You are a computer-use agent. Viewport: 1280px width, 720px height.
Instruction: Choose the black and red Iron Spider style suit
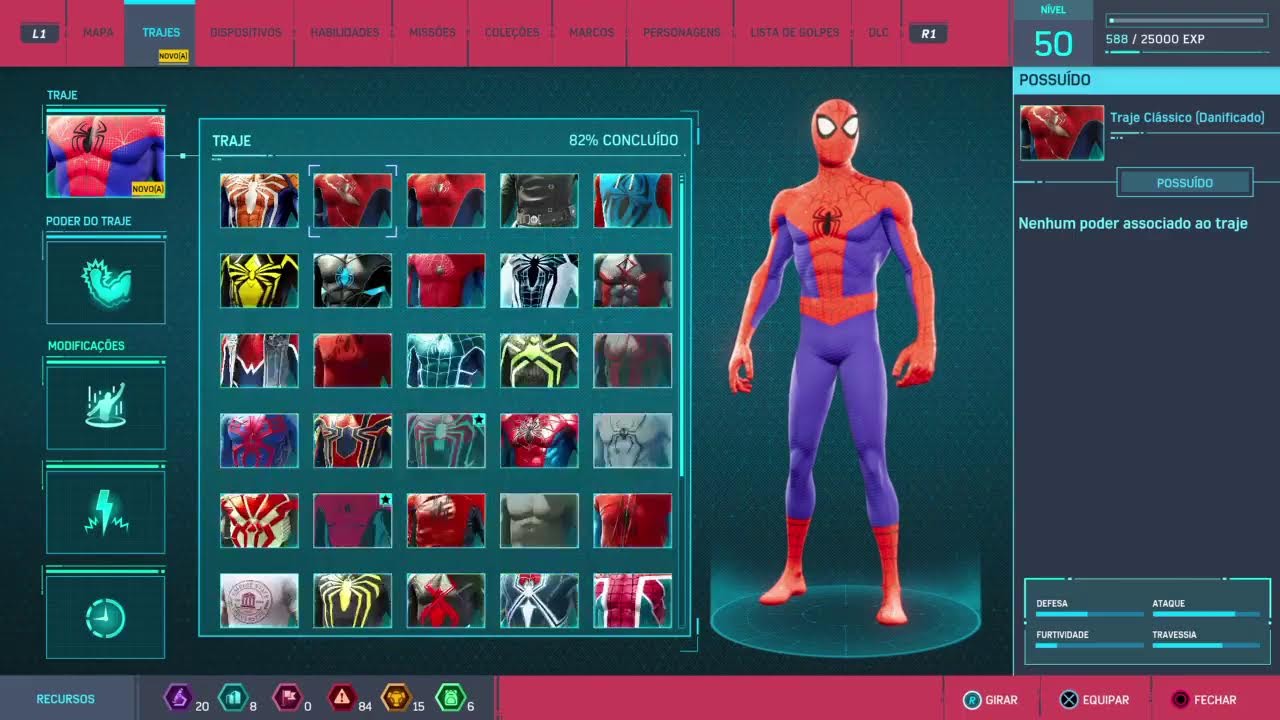(353, 440)
